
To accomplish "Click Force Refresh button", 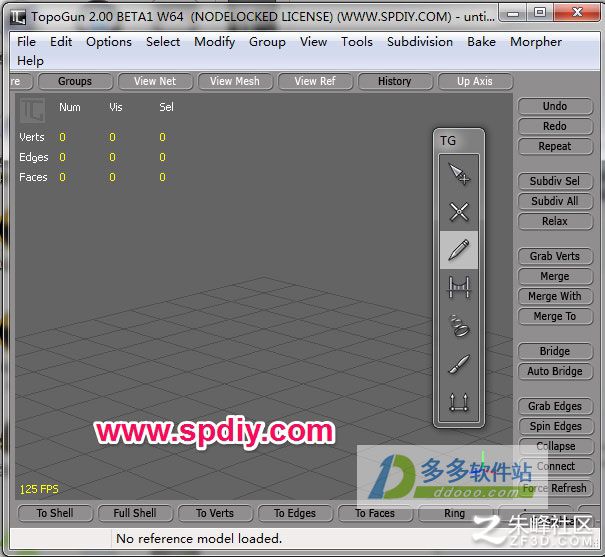I will 555,488.
